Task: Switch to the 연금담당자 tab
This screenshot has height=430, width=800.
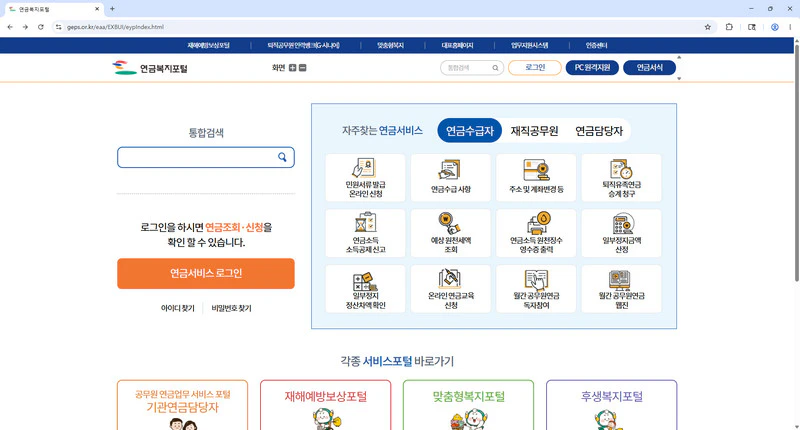Action: [x=599, y=131]
